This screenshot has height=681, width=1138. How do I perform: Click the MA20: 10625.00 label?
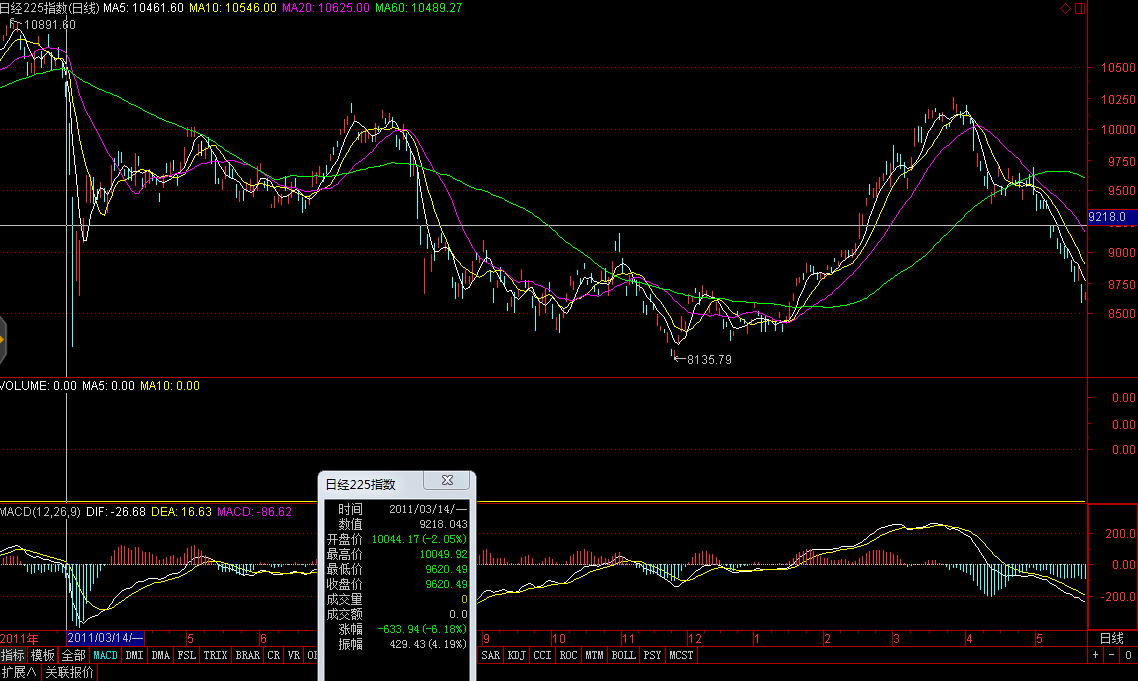tap(325, 8)
